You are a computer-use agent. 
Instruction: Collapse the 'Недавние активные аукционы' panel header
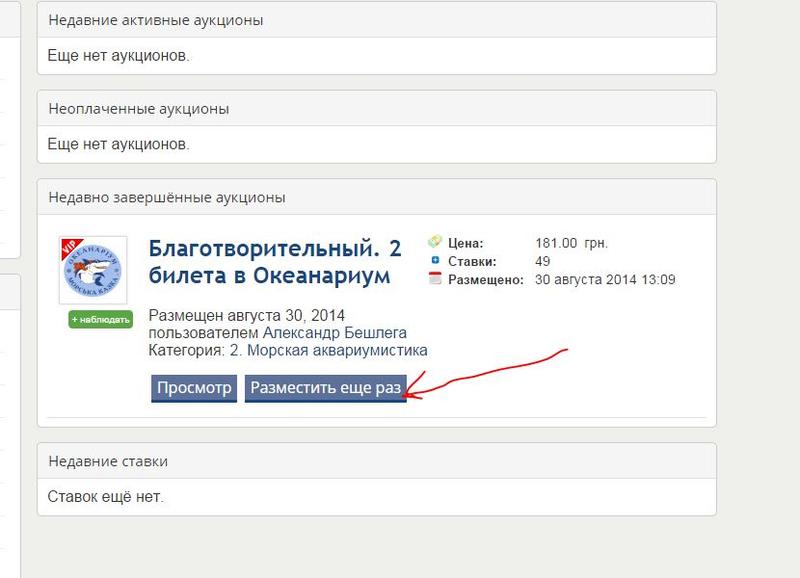pos(376,20)
